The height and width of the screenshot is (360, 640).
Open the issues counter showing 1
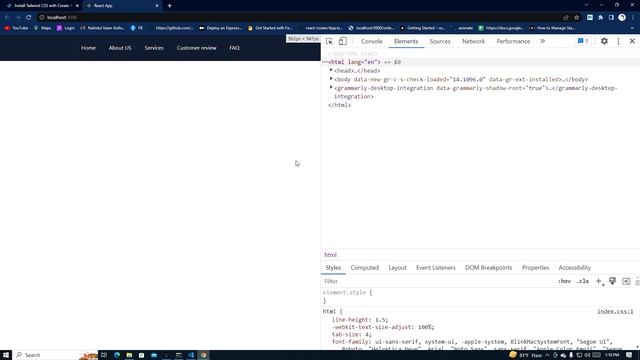(583, 41)
